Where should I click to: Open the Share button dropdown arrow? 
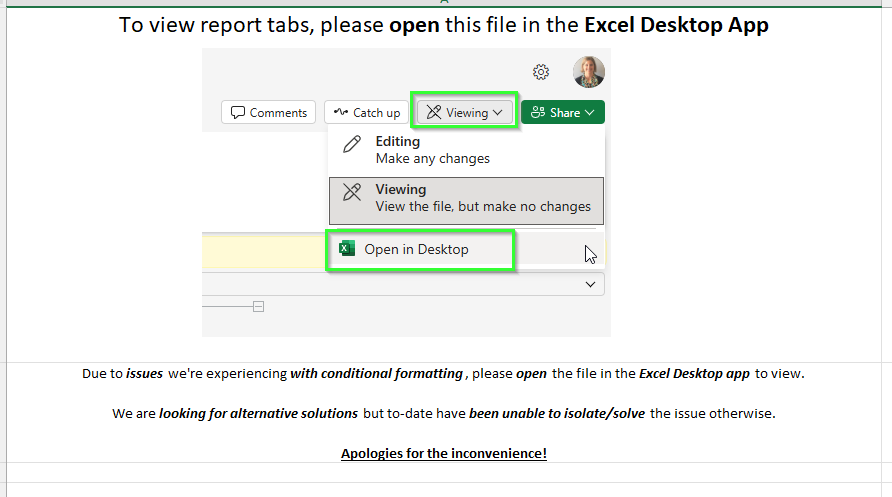tap(590, 113)
